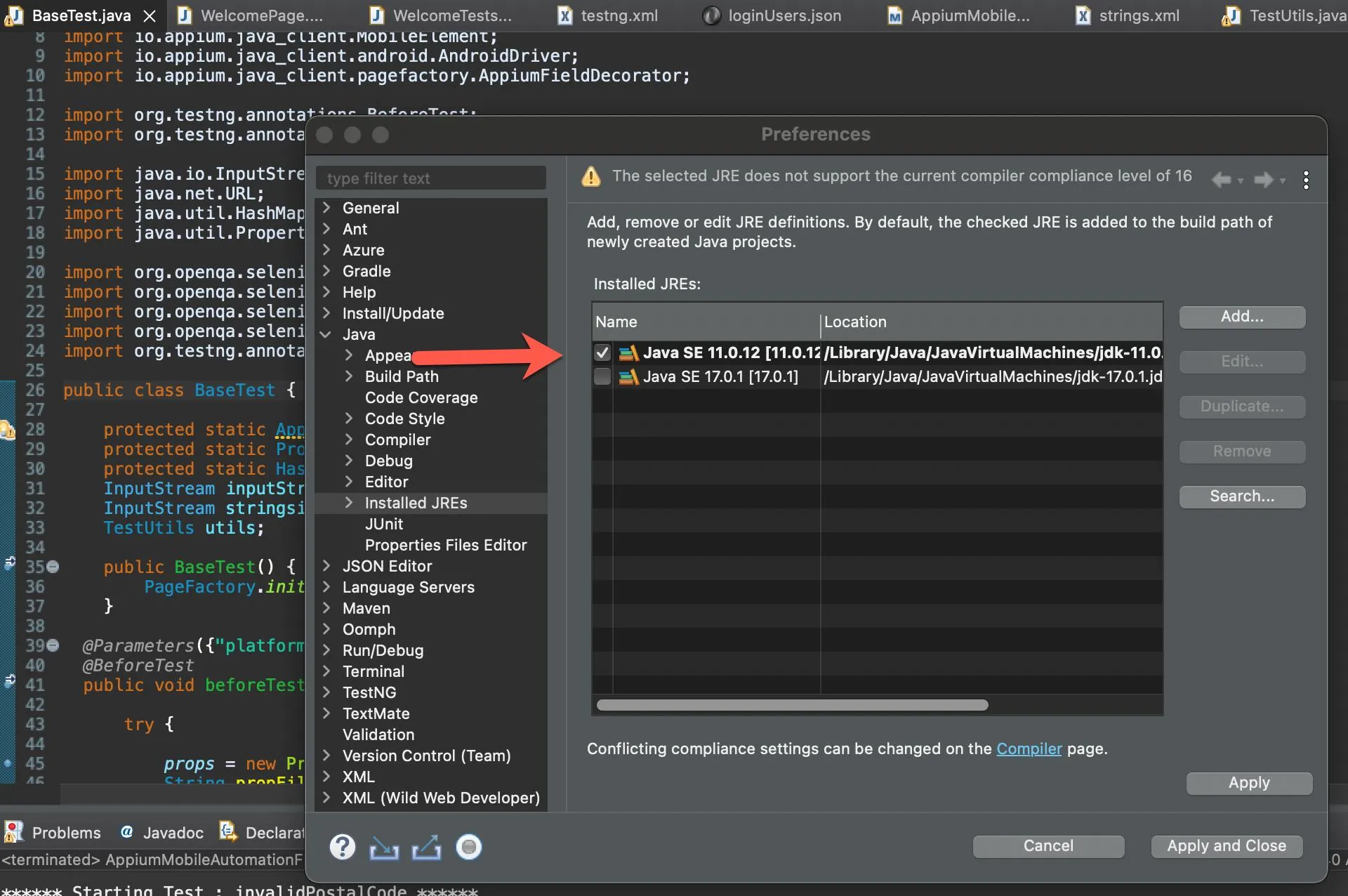Open the three-dot view menu icon
The width and height of the screenshot is (1348, 896).
point(1306,180)
